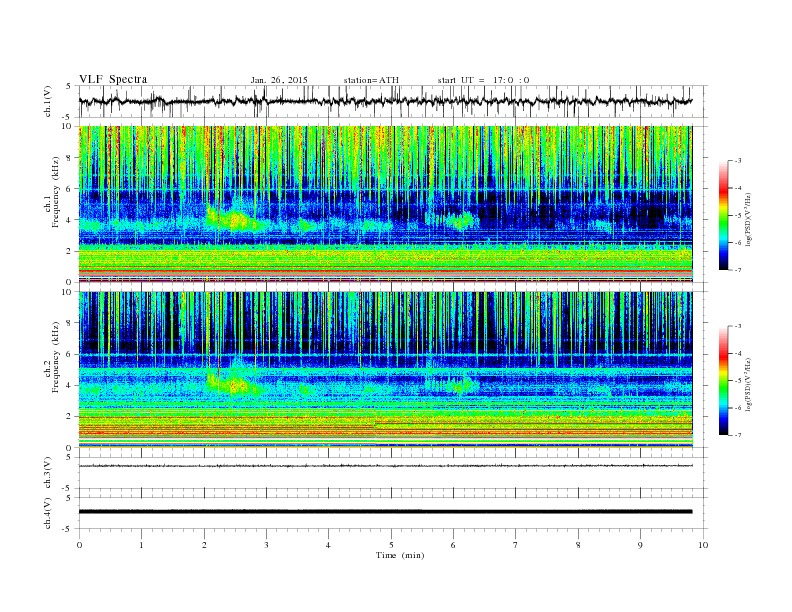Click the thick ch.4 voltage trace
The width and height of the screenshot is (792, 612).
tap(385, 512)
